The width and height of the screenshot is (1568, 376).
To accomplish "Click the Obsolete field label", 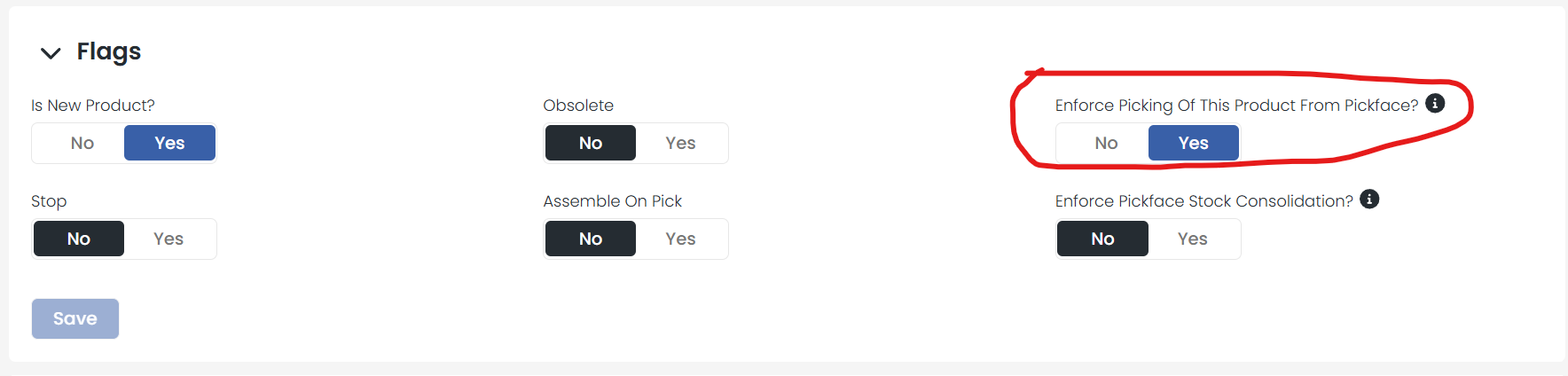I will [578, 106].
